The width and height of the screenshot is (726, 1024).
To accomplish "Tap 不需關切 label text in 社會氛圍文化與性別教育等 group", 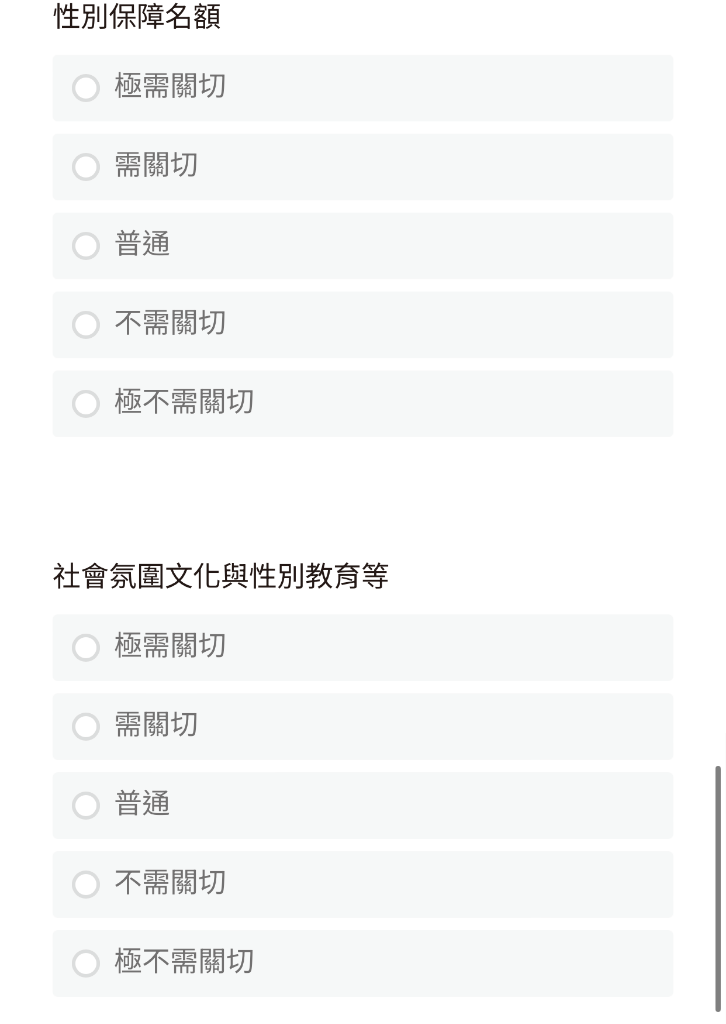I will click(170, 883).
